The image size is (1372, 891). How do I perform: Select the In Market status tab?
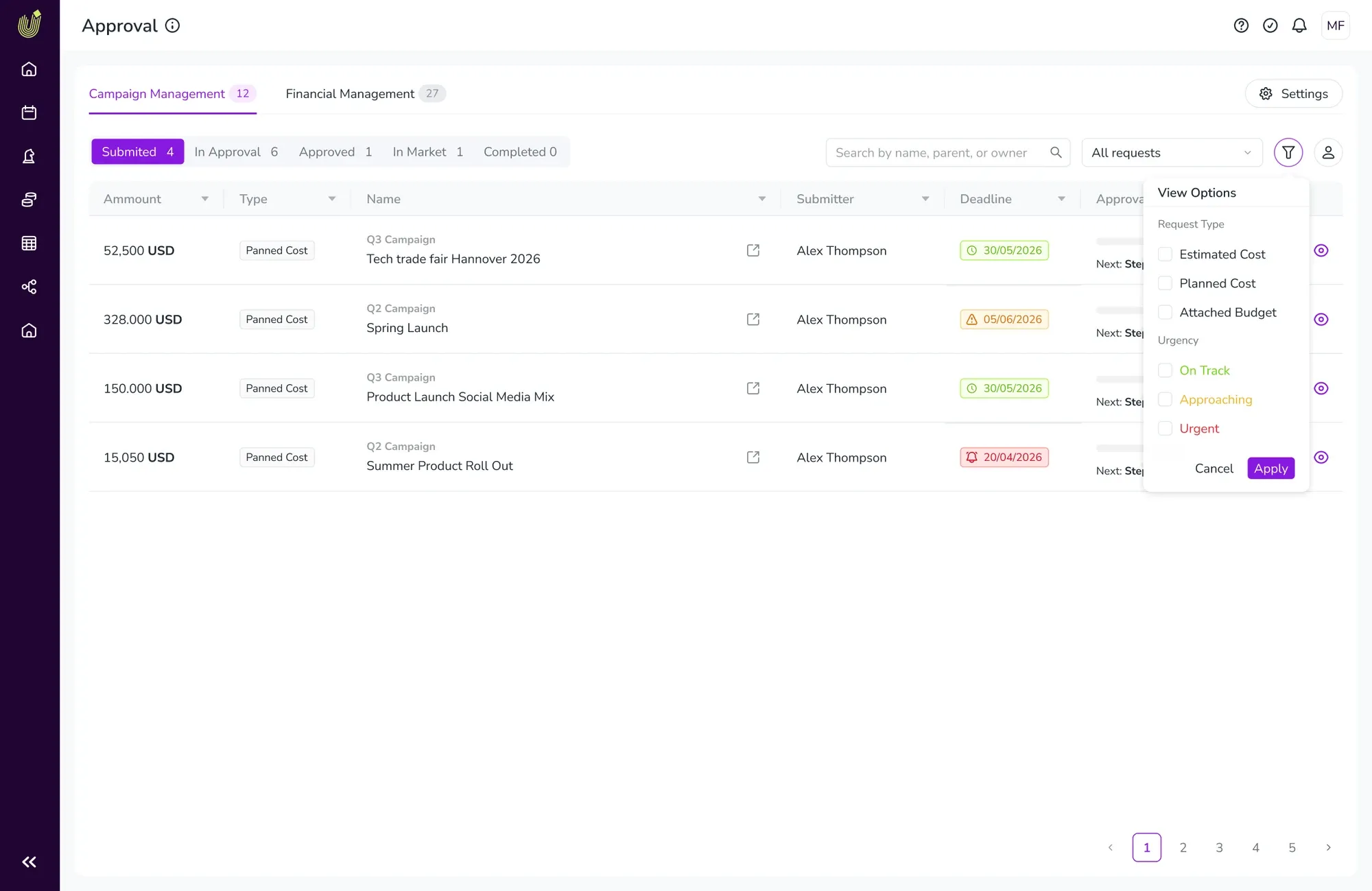point(428,152)
